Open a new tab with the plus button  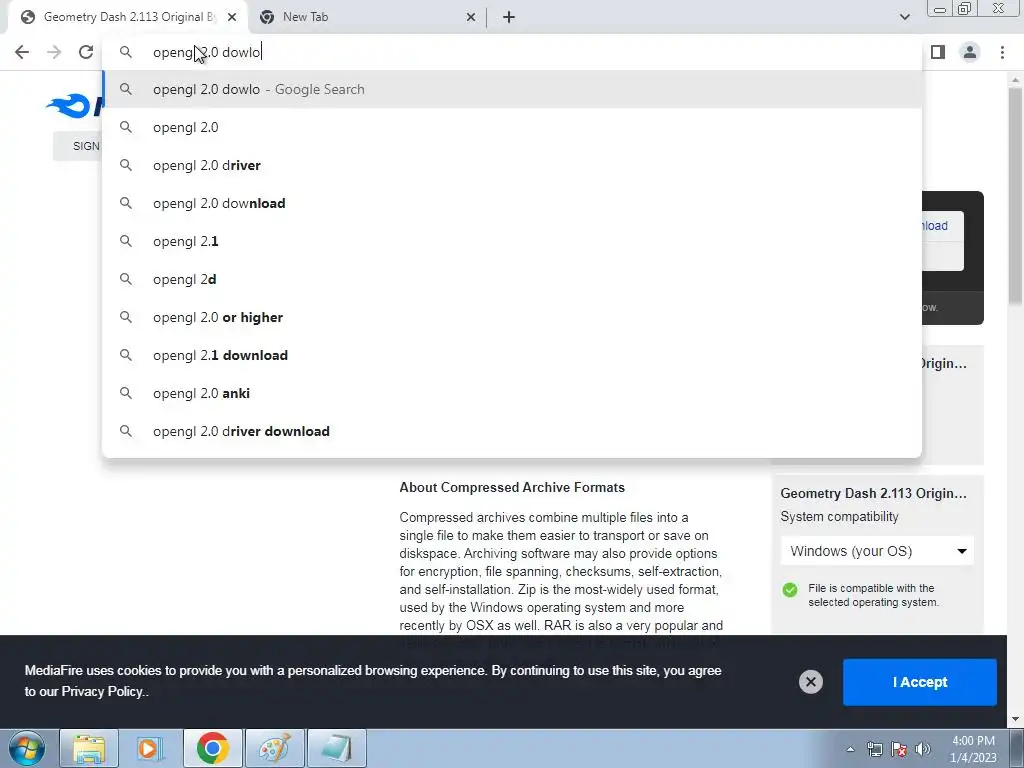click(x=509, y=17)
